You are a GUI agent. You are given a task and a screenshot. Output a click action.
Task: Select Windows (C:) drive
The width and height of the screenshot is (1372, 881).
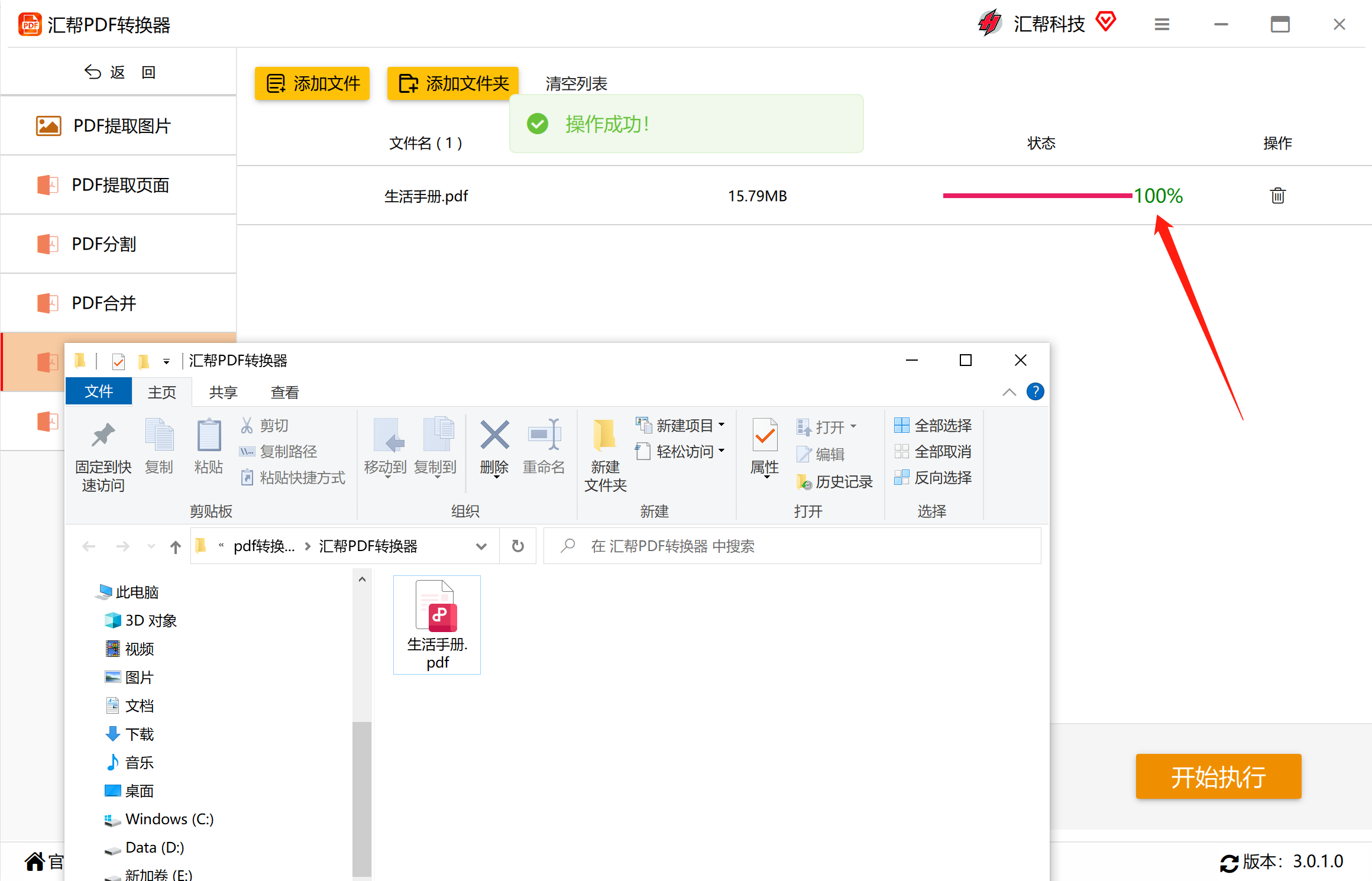click(x=159, y=819)
